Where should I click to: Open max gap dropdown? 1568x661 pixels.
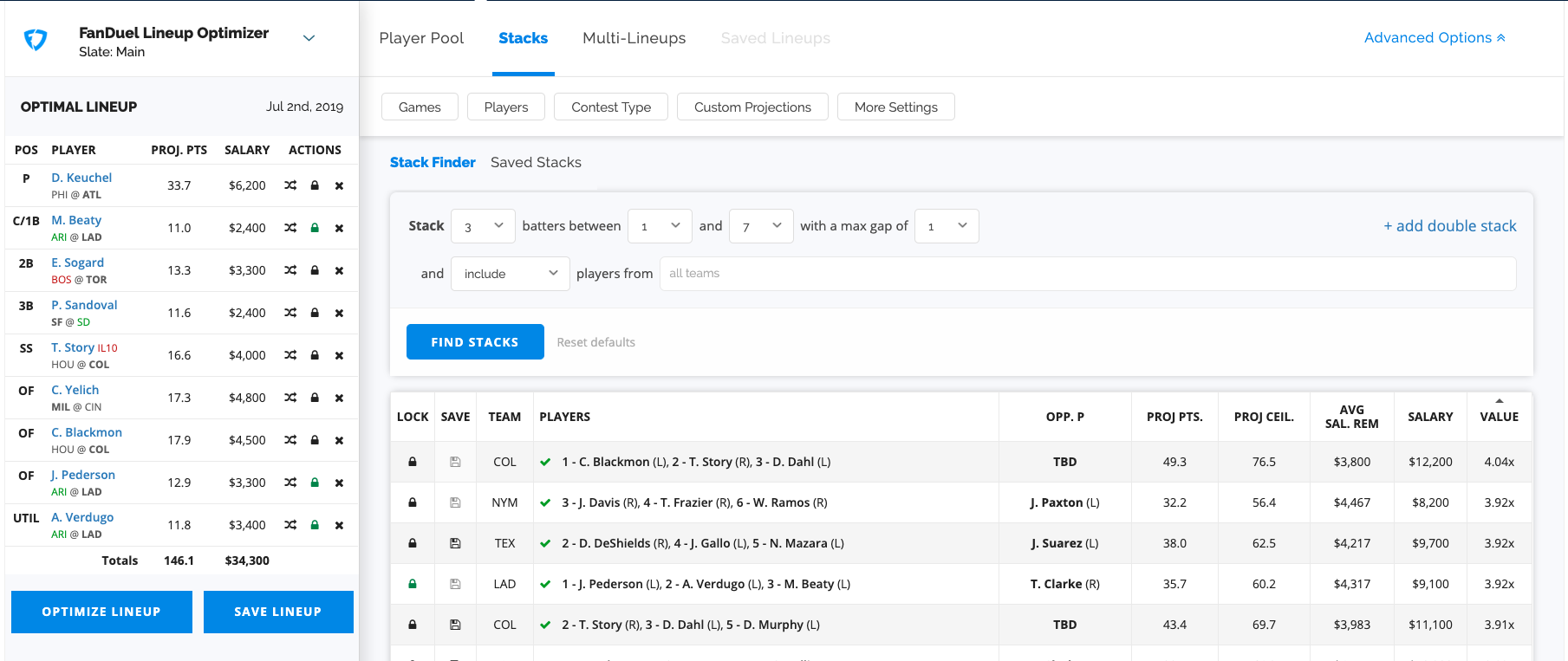click(947, 226)
